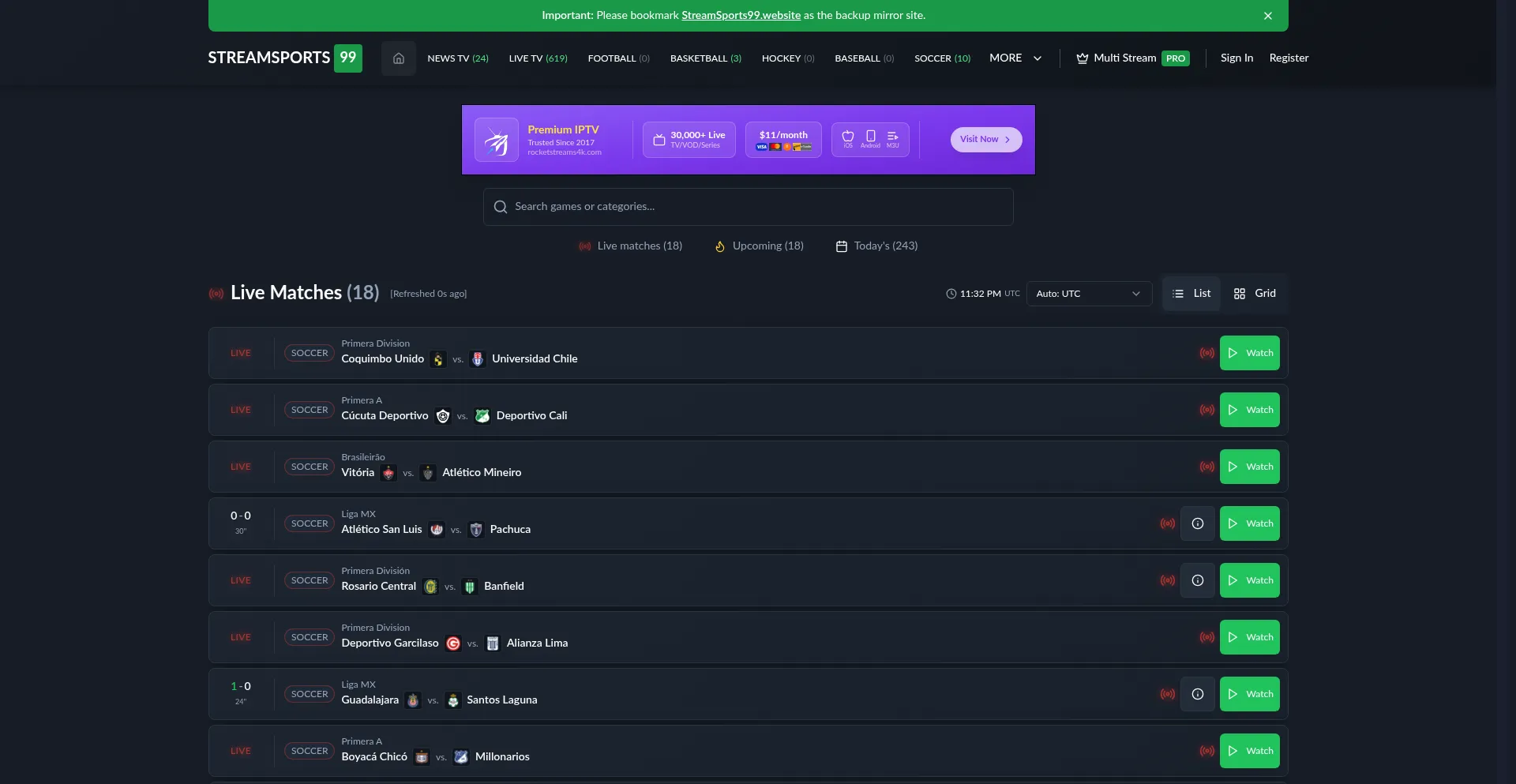1516x784 pixels.
Task: Open the LIVE TV (619) category
Action: (x=538, y=58)
